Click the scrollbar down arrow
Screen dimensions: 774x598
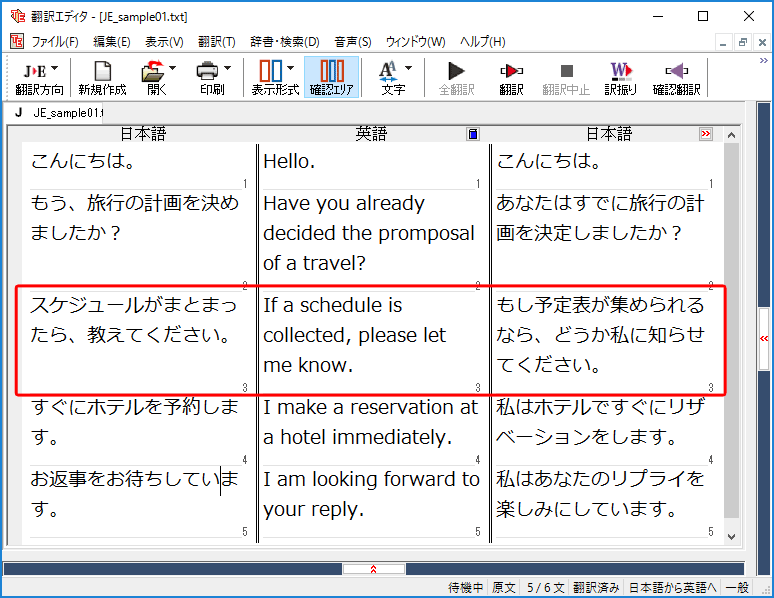(732, 537)
